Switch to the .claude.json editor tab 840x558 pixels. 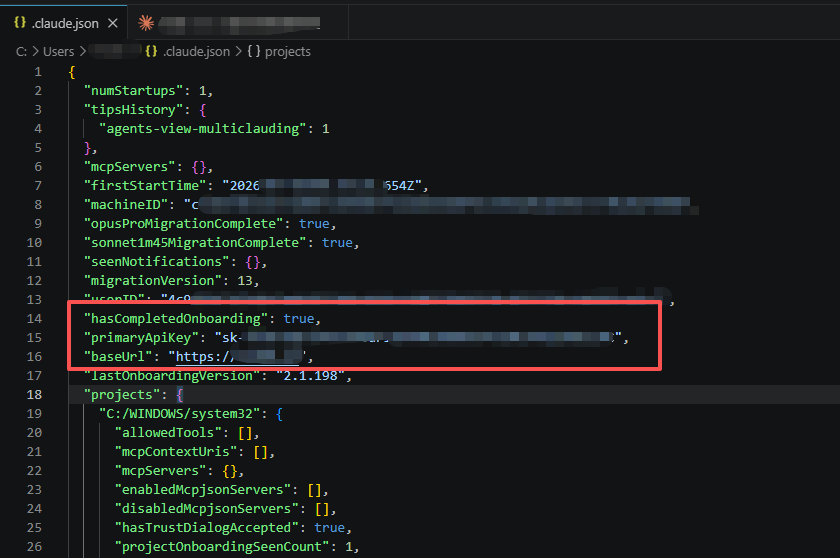click(64, 23)
